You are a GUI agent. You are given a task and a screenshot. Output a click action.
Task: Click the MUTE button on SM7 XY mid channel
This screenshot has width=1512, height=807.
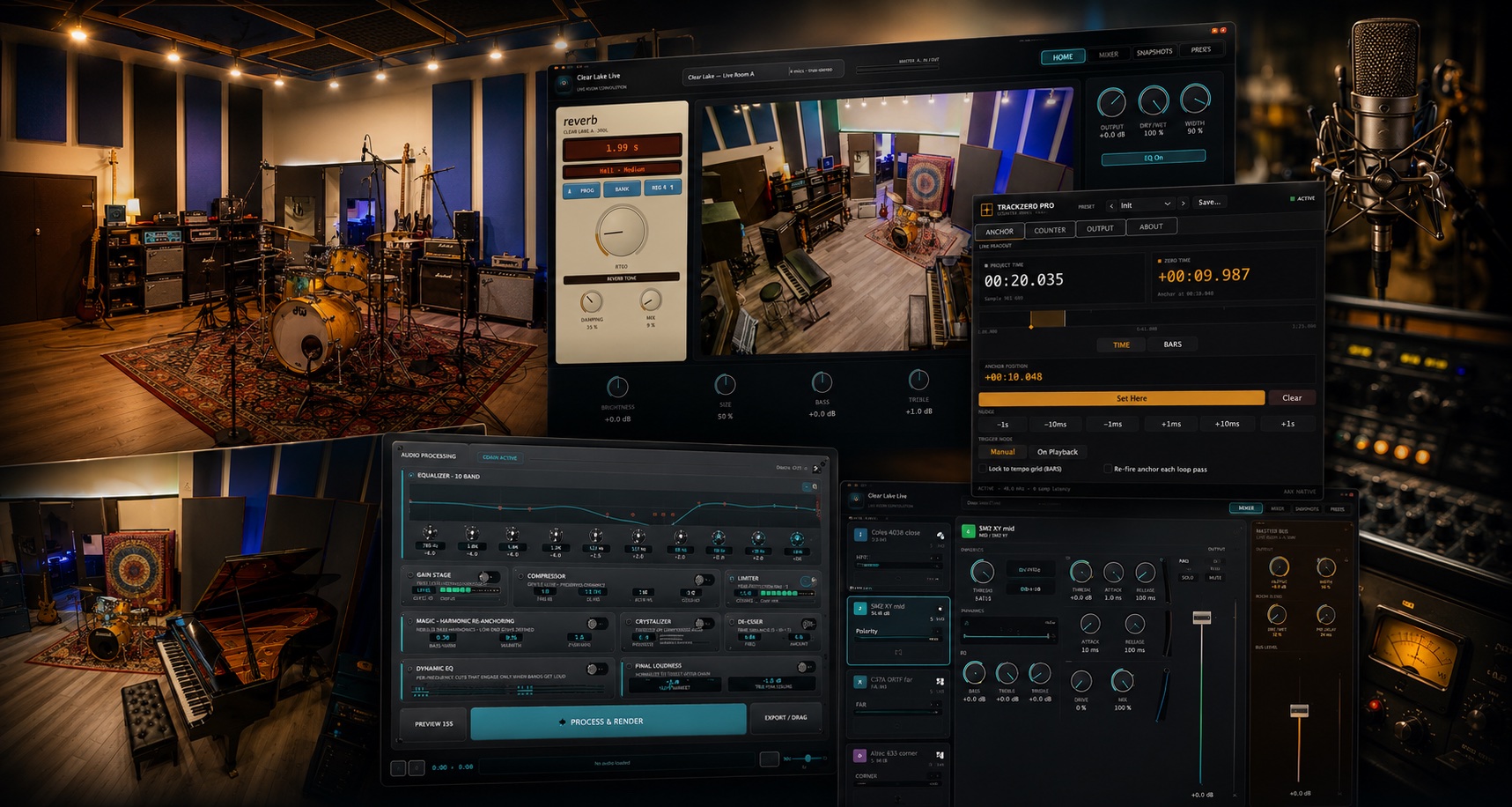(1215, 577)
